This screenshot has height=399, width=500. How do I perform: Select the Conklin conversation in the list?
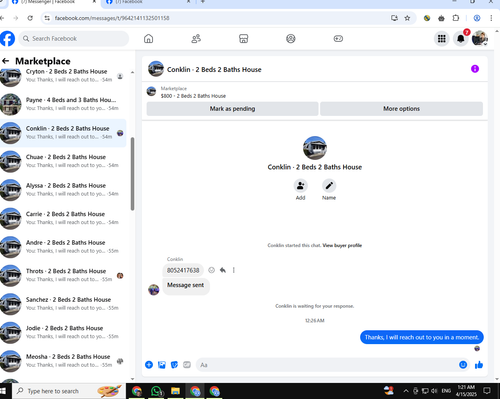63,133
